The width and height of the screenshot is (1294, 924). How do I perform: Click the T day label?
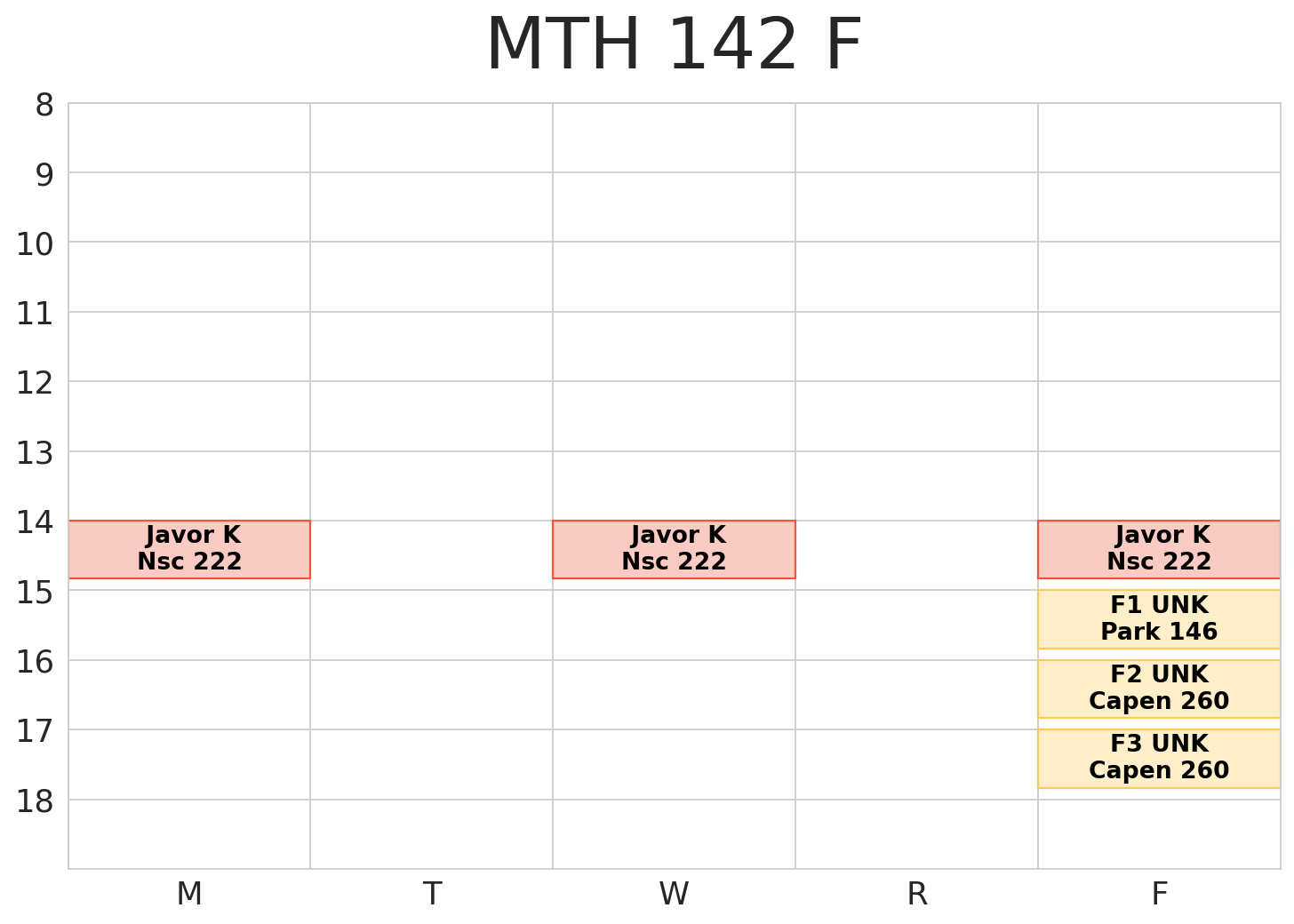[x=432, y=894]
